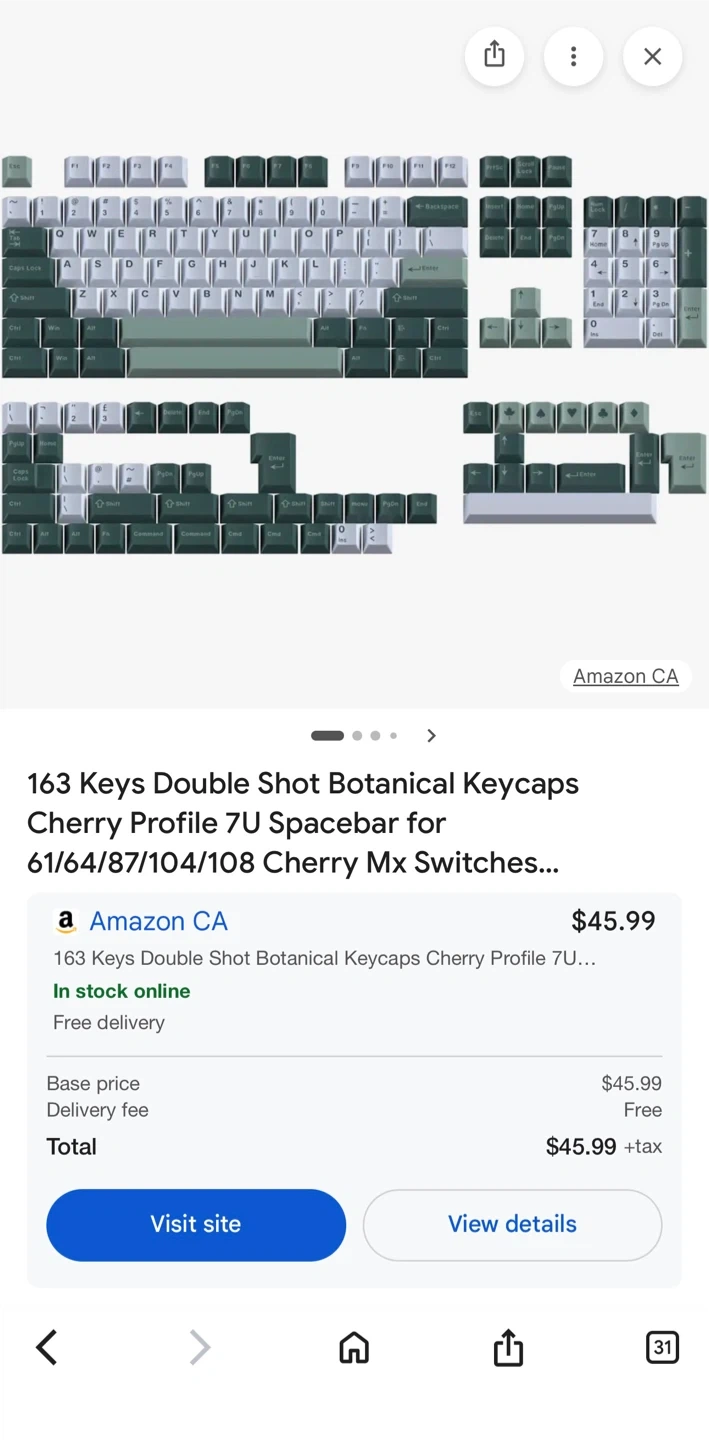This screenshot has height=1440, width=709.
Task: Advance to the next image with the chevron
Action: tap(431, 735)
